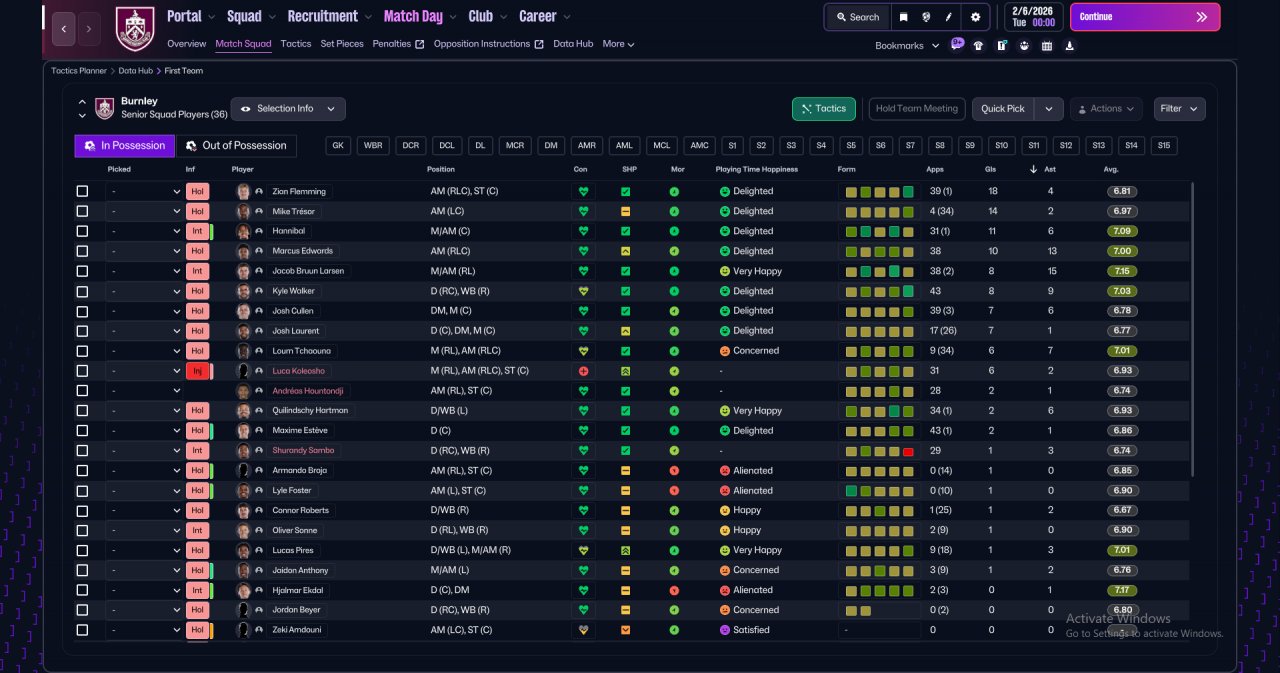Open the globe world icon
This screenshot has width=1280, height=673.
click(x=927, y=17)
